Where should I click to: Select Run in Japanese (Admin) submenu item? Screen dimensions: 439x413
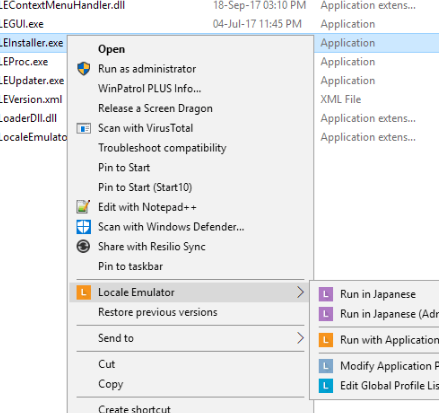pos(389,314)
